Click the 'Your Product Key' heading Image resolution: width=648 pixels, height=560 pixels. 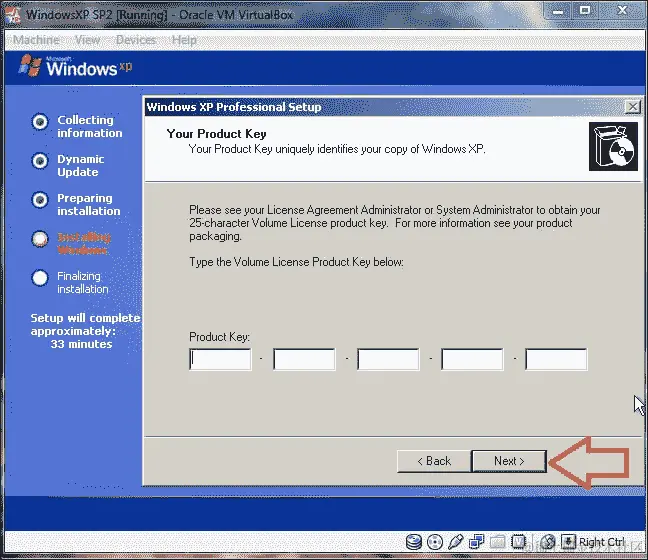pyautogui.click(x=217, y=134)
